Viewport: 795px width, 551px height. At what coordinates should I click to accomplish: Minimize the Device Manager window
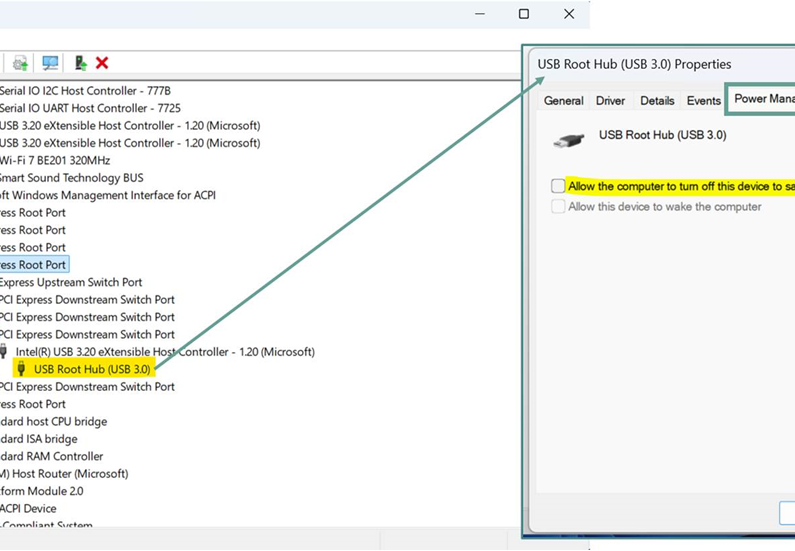tap(480, 14)
